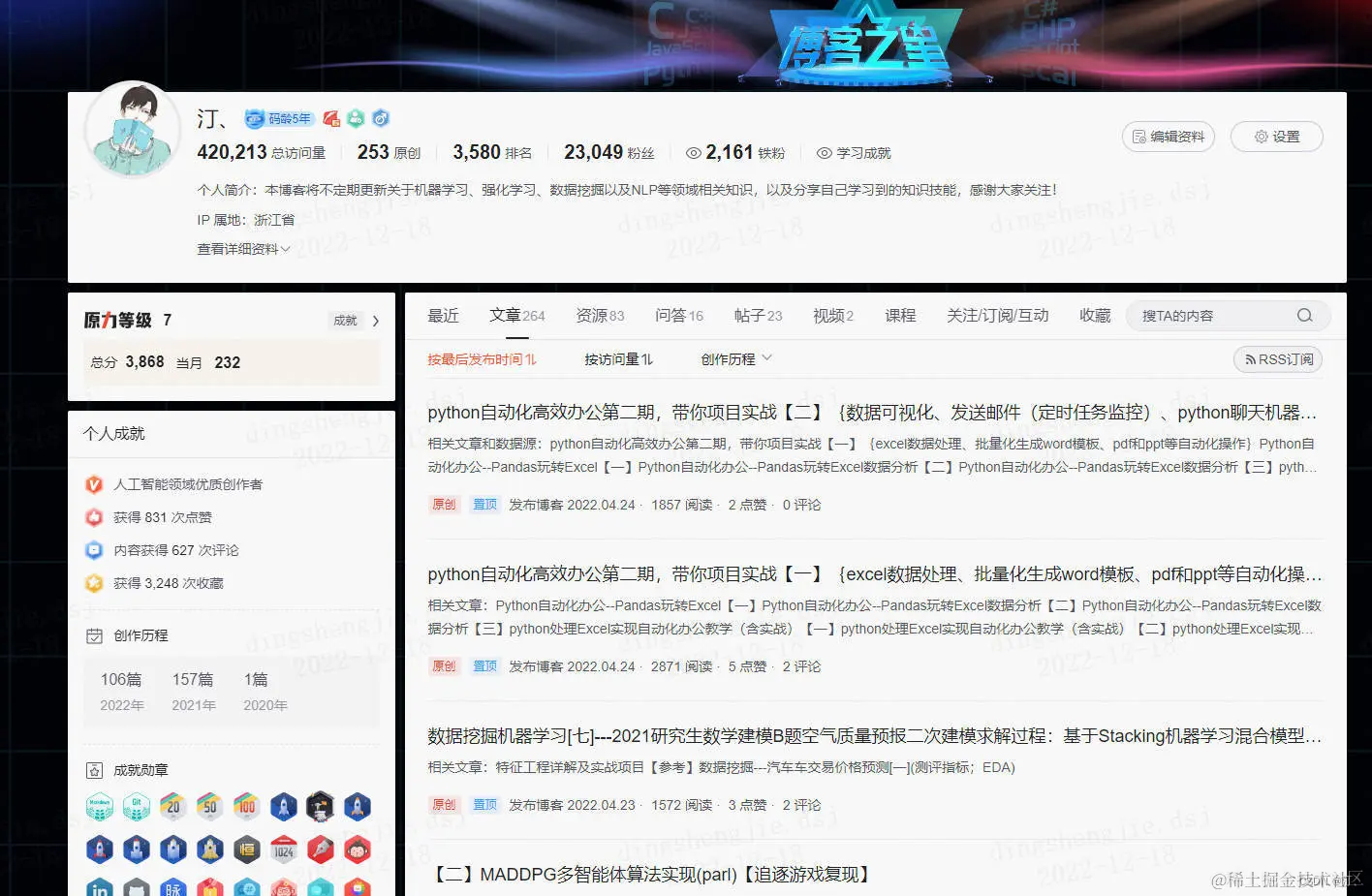
Task: Switch to the 问答 16 tab
Action: pos(679,316)
